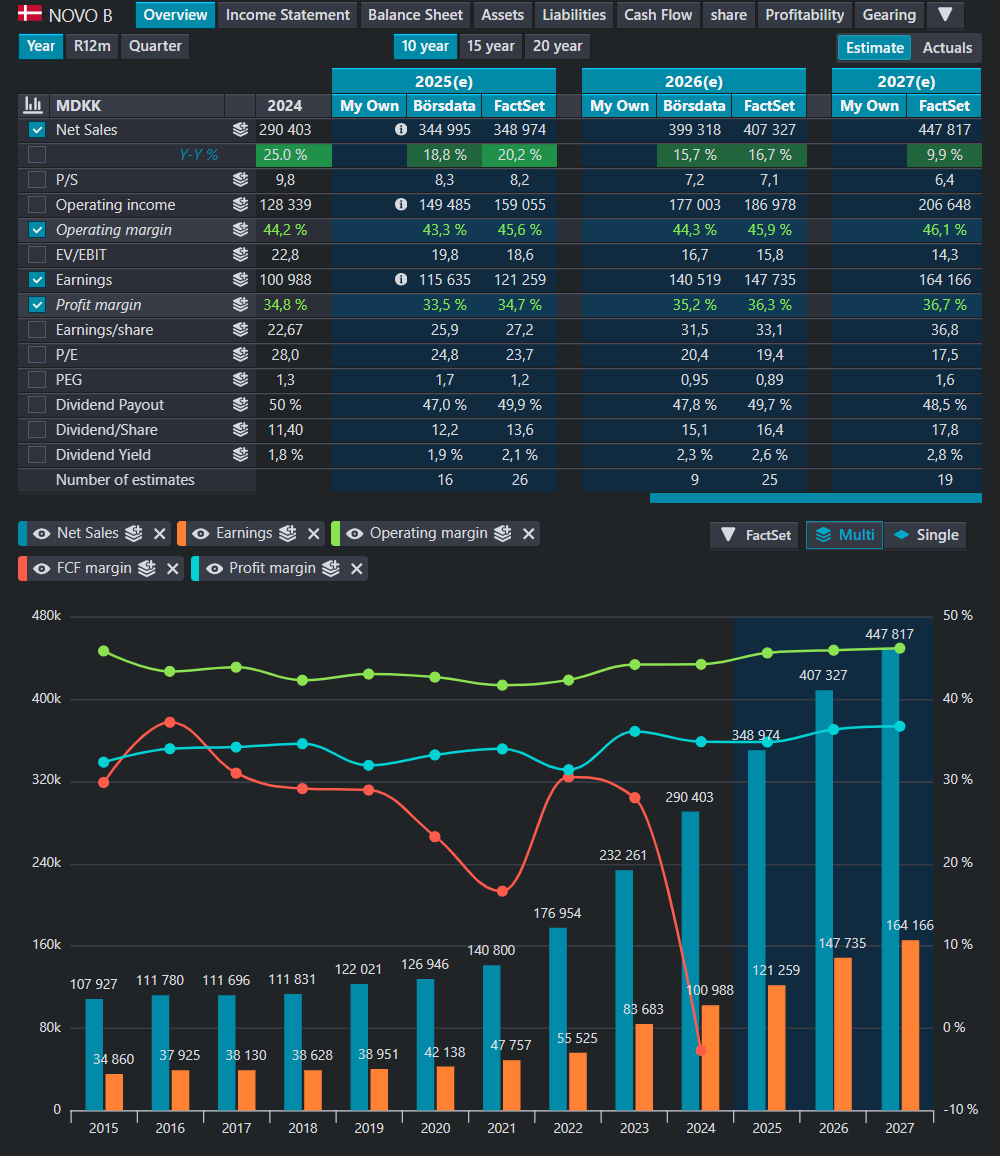The width and height of the screenshot is (1000, 1156).
Task: Click the Estimate view button
Action: [x=875, y=48]
